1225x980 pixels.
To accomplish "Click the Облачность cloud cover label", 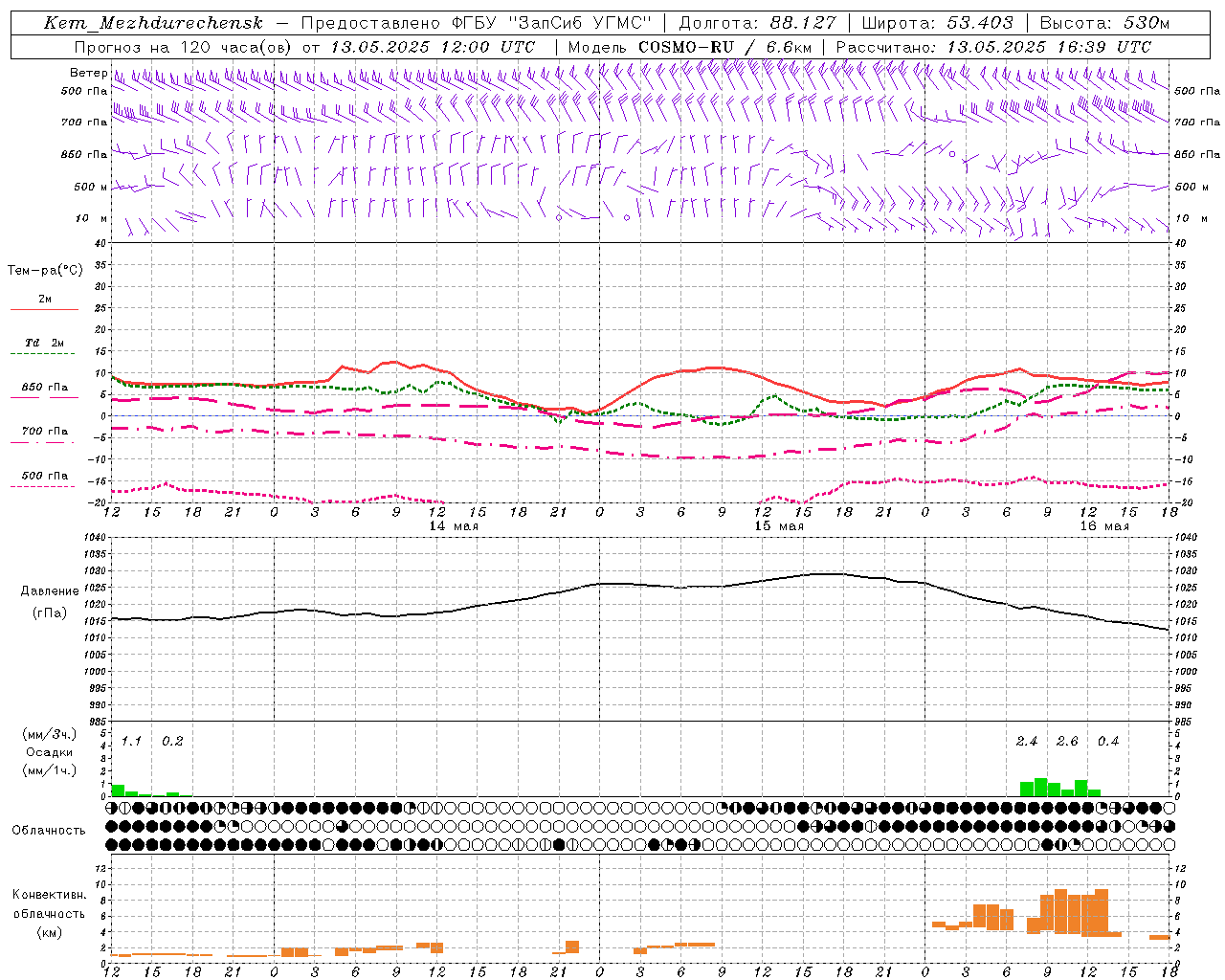I will coord(49,831).
